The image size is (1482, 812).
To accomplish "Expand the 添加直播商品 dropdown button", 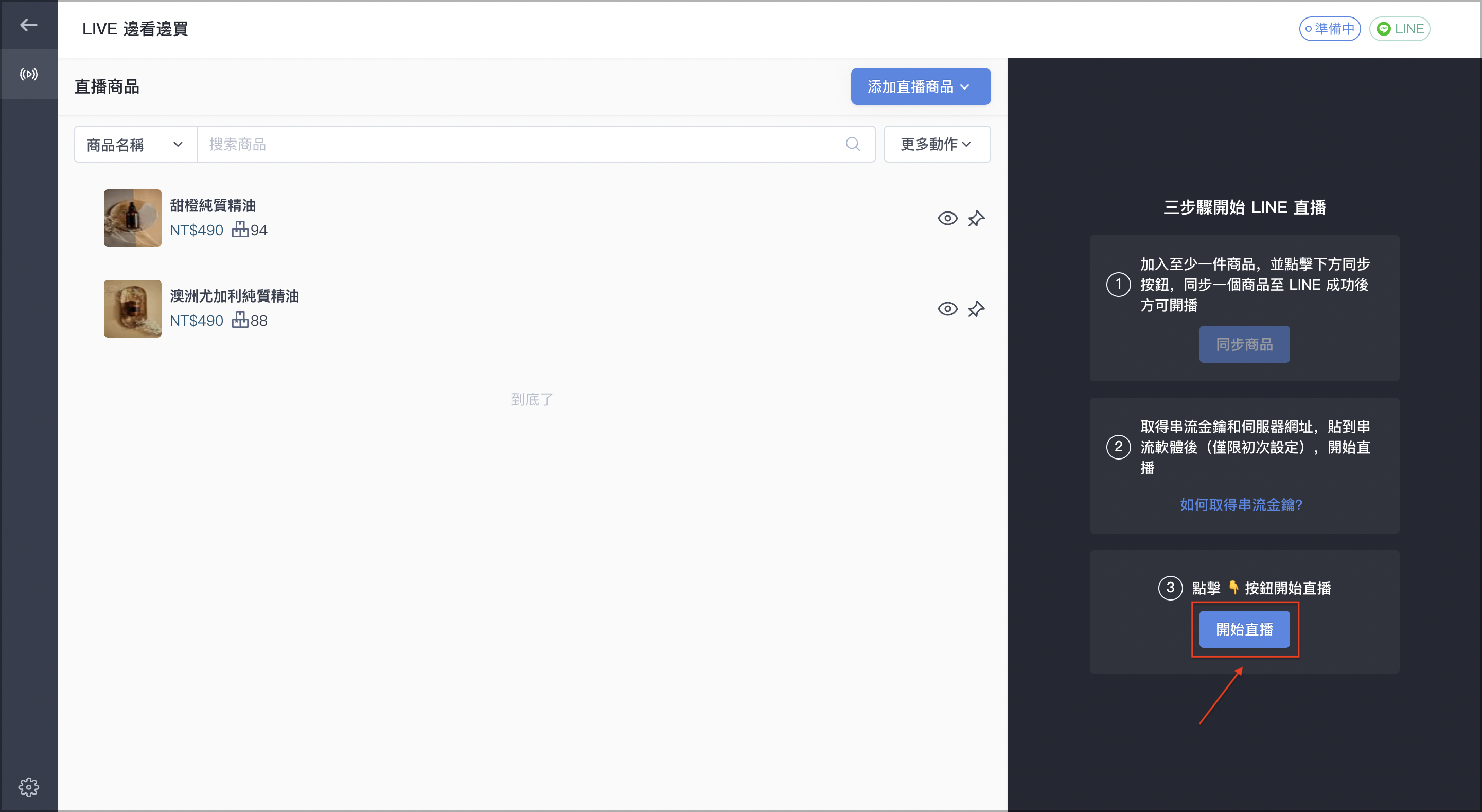I will pyautogui.click(x=921, y=86).
